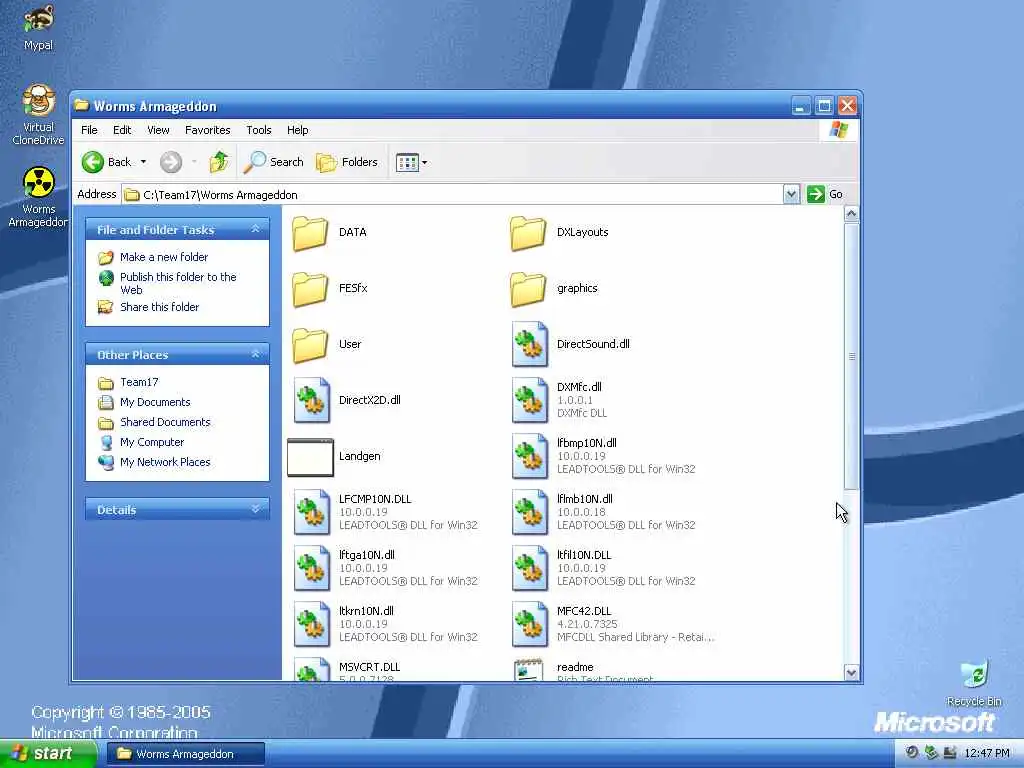
Task: Collapse the Other Places panel
Action: click(255, 354)
